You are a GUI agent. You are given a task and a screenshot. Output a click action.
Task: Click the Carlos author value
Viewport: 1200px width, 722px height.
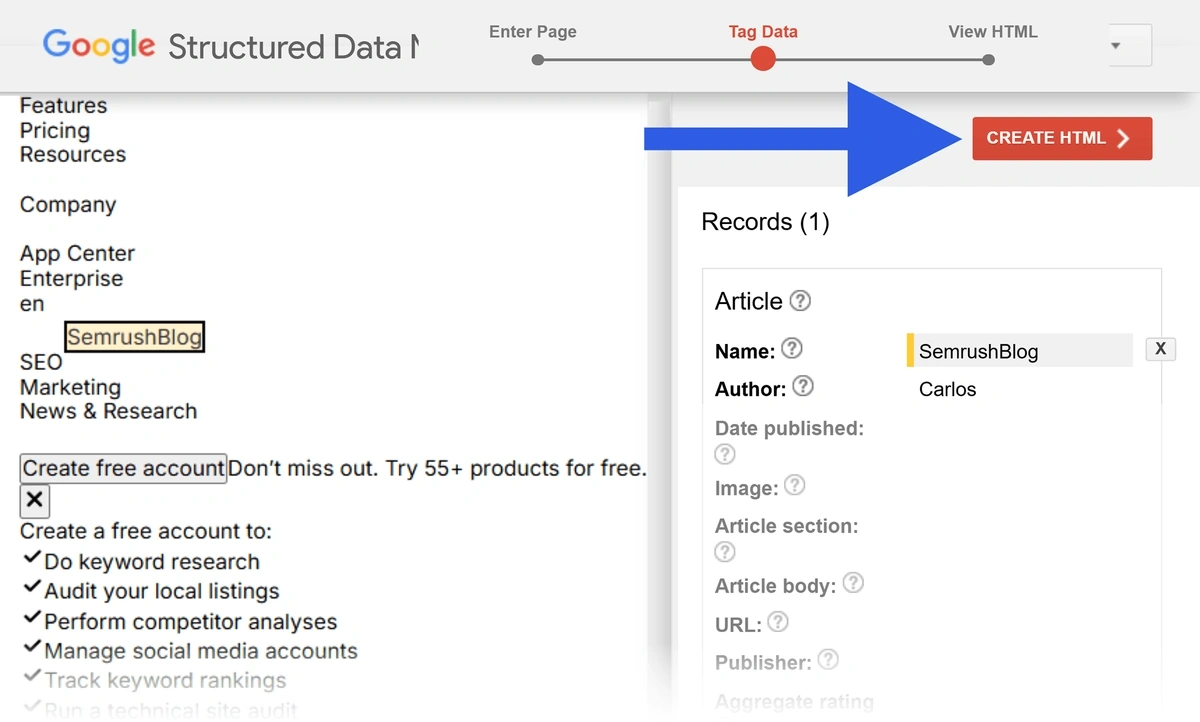pyautogui.click(x=947, y=389)
